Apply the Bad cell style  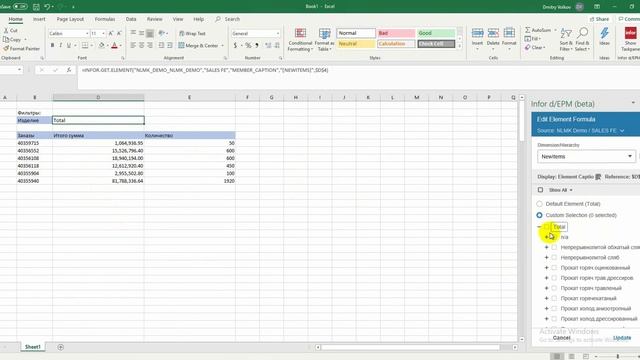tap(396, 33)
